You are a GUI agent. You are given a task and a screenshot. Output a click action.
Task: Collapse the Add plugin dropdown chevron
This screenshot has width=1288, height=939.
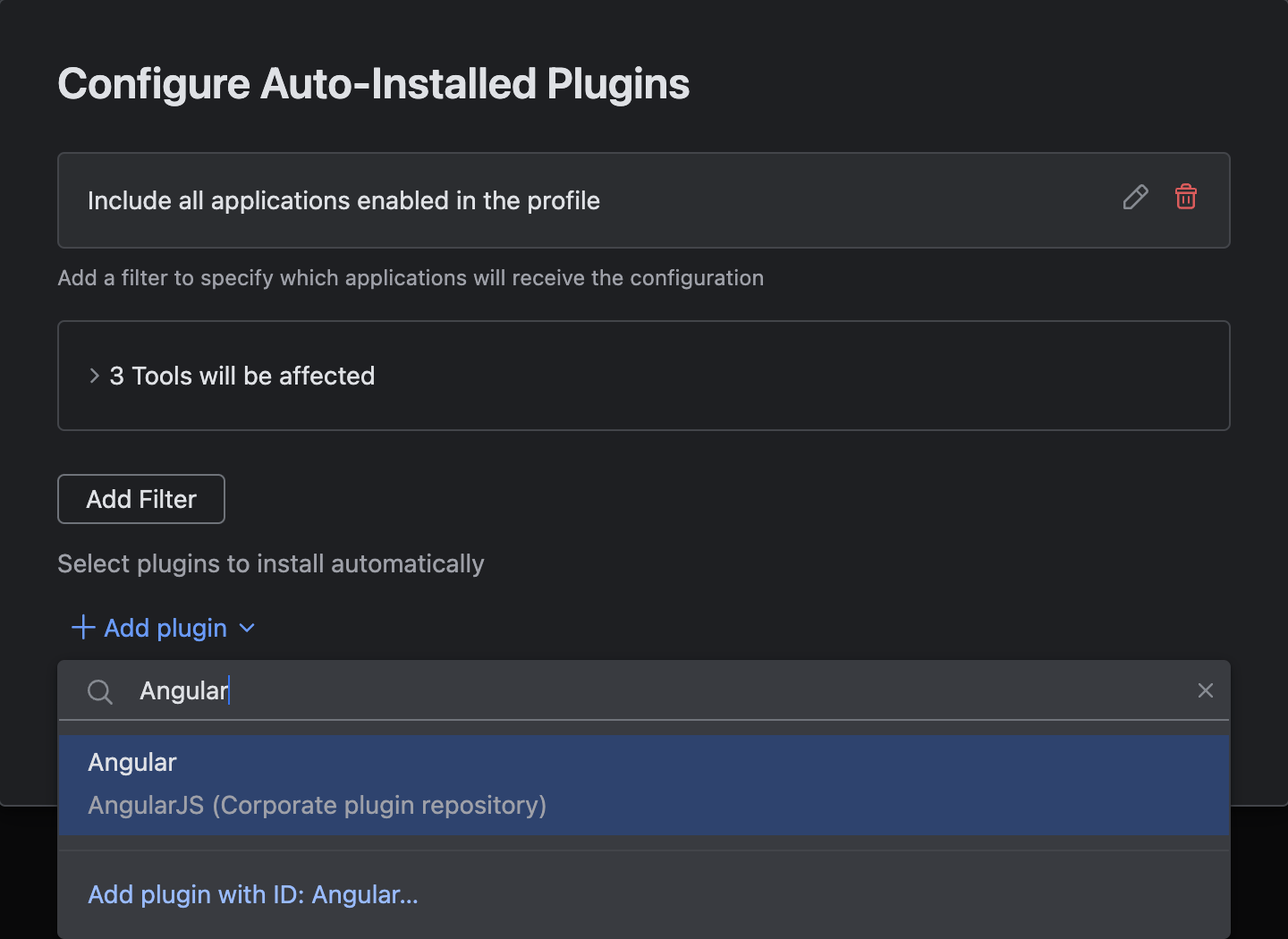tap(247, 629)
